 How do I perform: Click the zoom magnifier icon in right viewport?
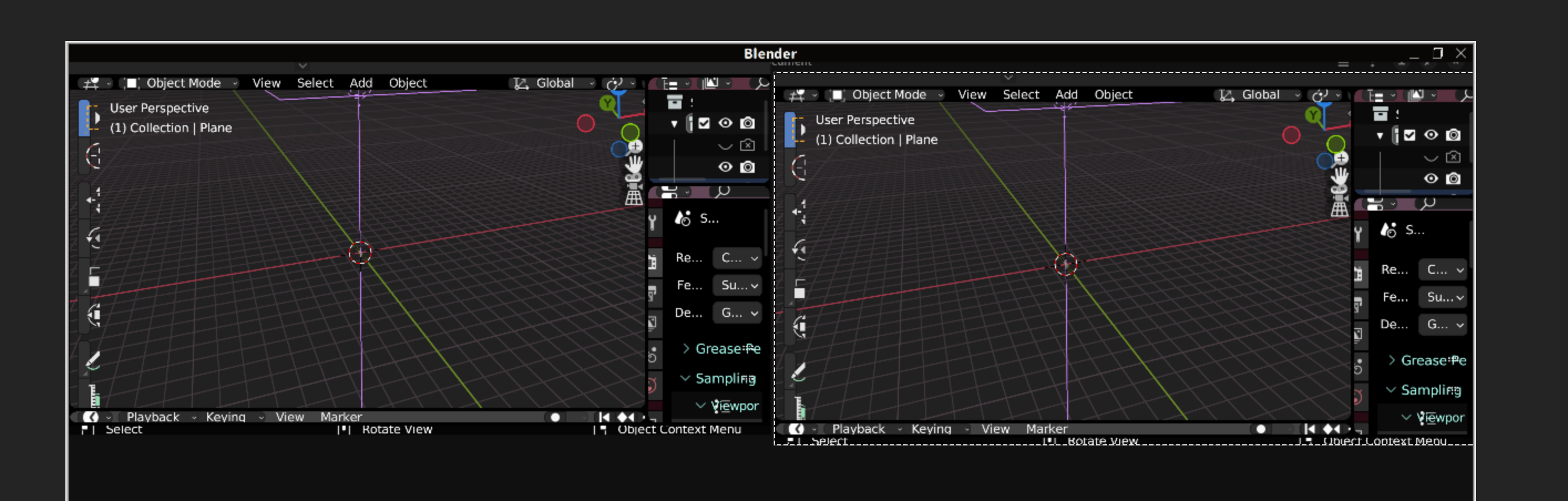[x=1341, y=159]
